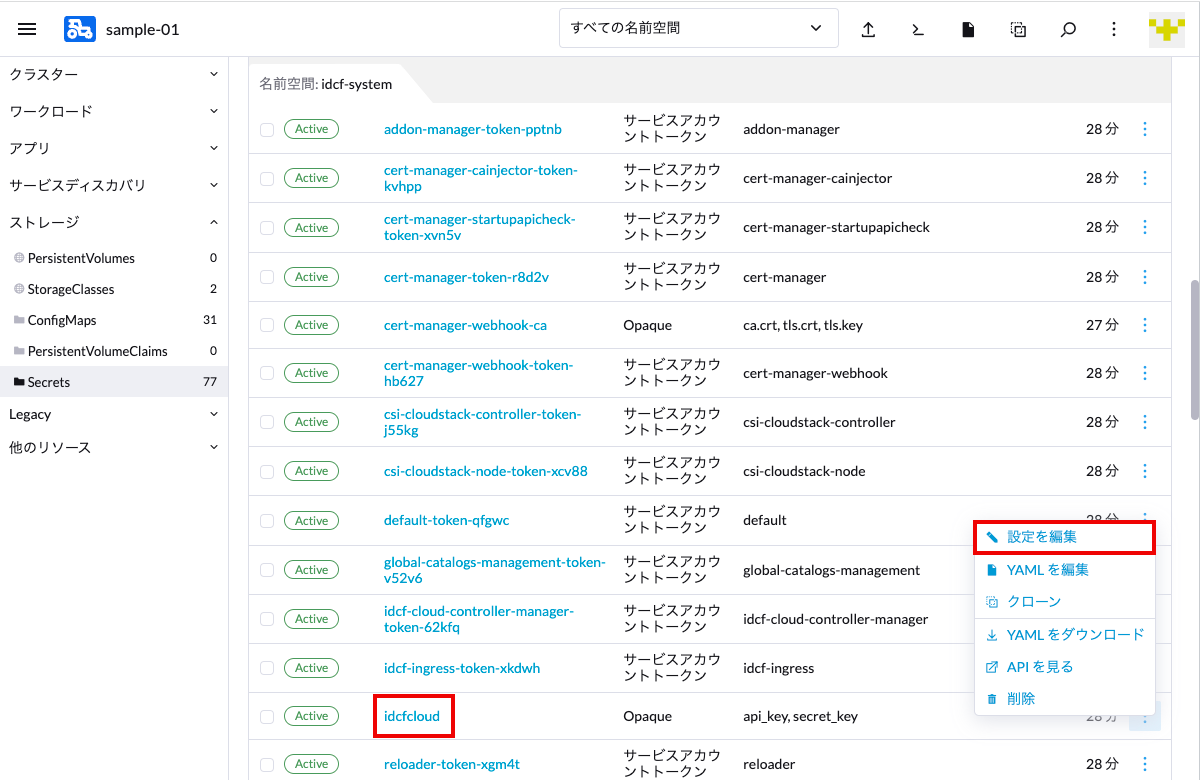The width and height of the screenshot is (1200, 780).
Task: Open the cert-manager-webhook-ca secret link
Action: pyautogui.click(x=465, y=325)
